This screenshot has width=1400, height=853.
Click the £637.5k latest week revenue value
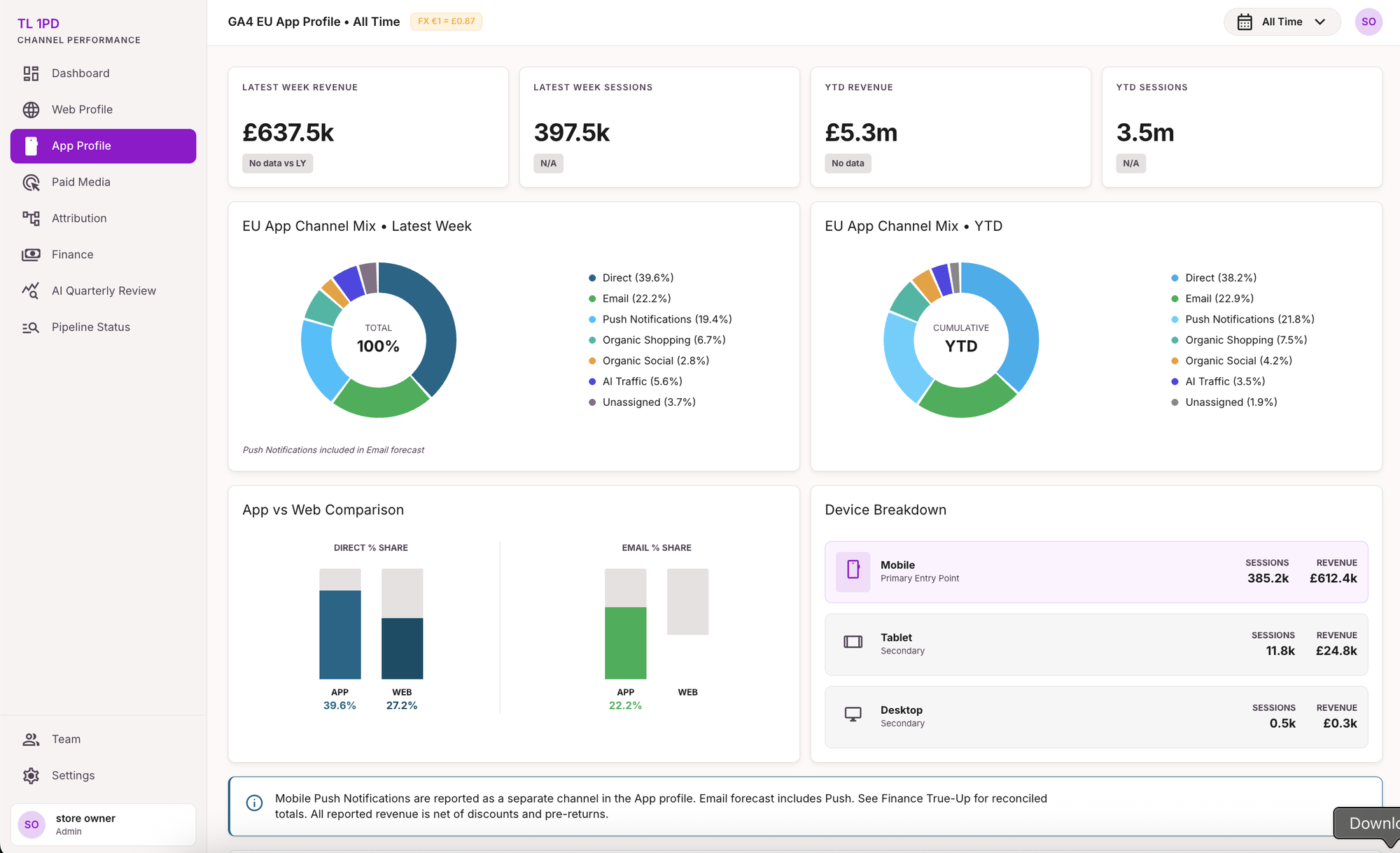coord(288,132)
